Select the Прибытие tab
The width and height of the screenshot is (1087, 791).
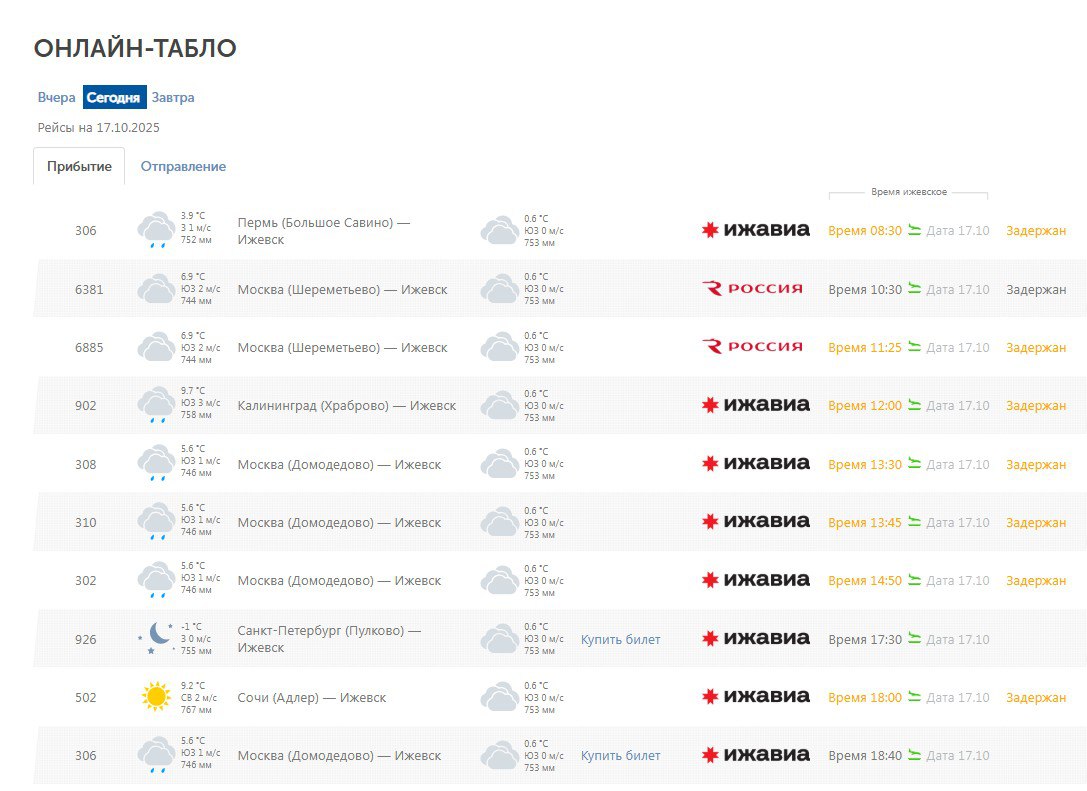79,166
